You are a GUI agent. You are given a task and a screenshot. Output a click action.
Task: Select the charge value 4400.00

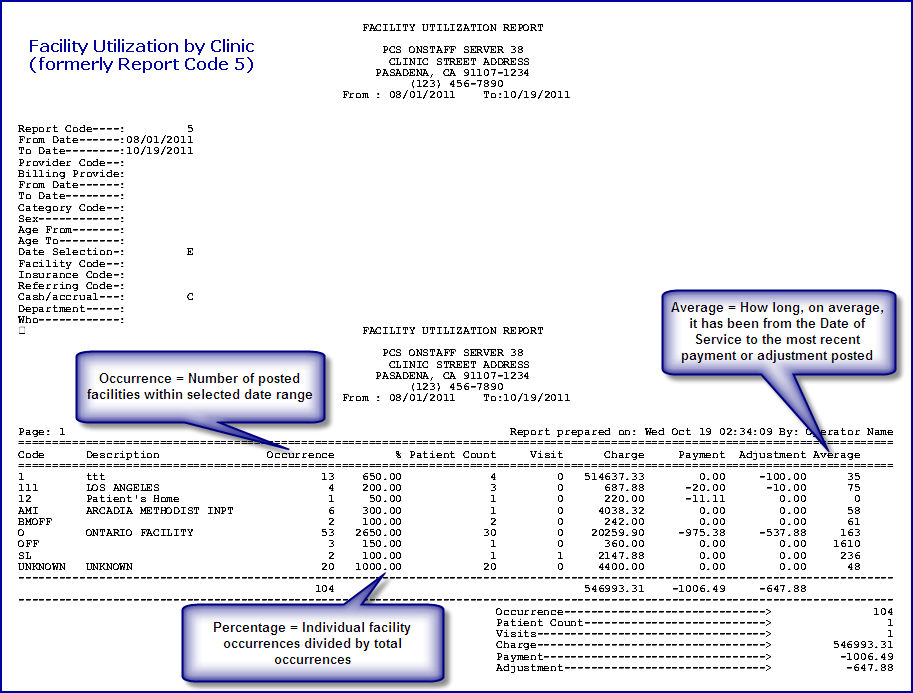tap(621, 567)
